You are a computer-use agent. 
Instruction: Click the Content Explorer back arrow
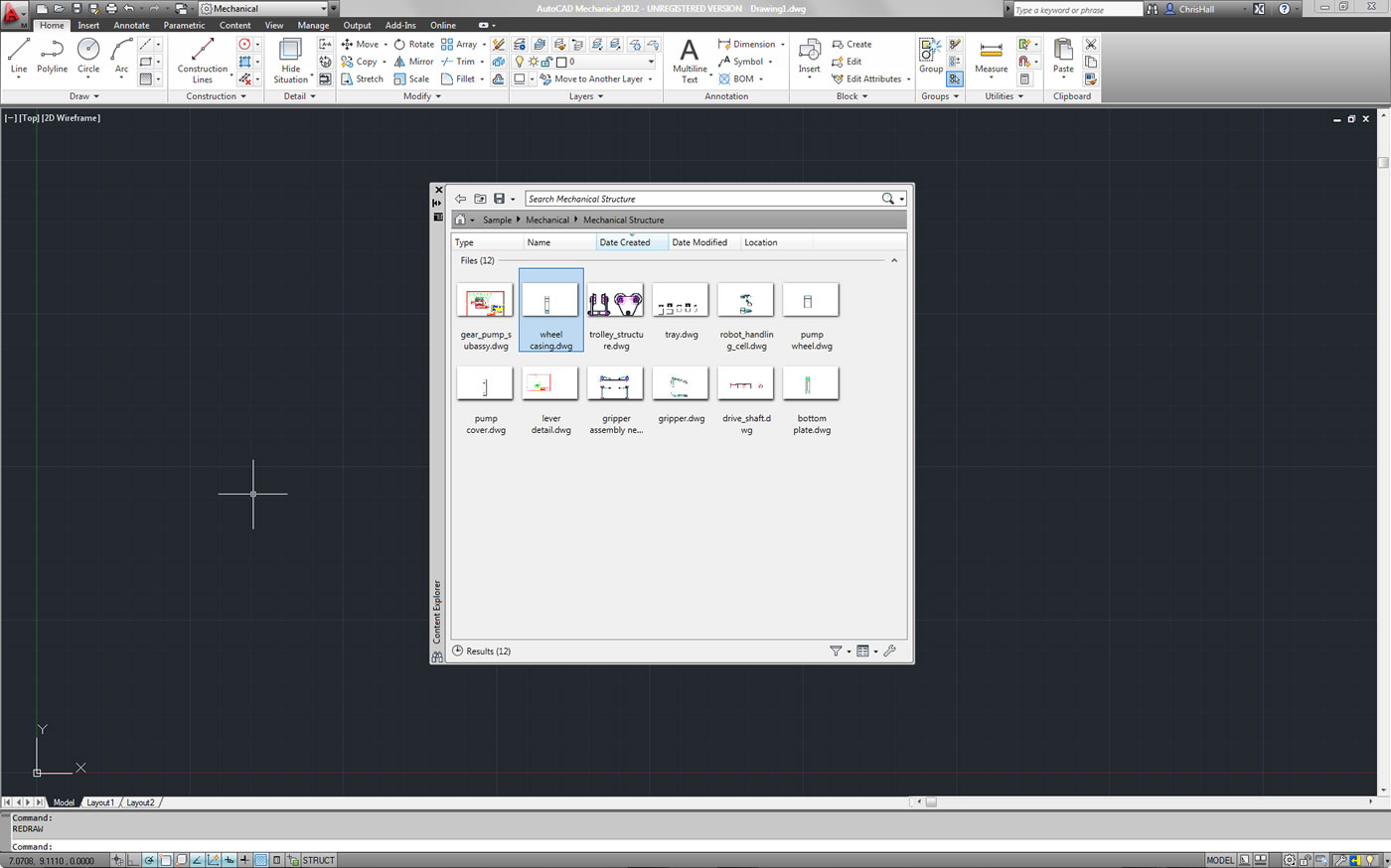pyautogui.click(x=460, y=199)
